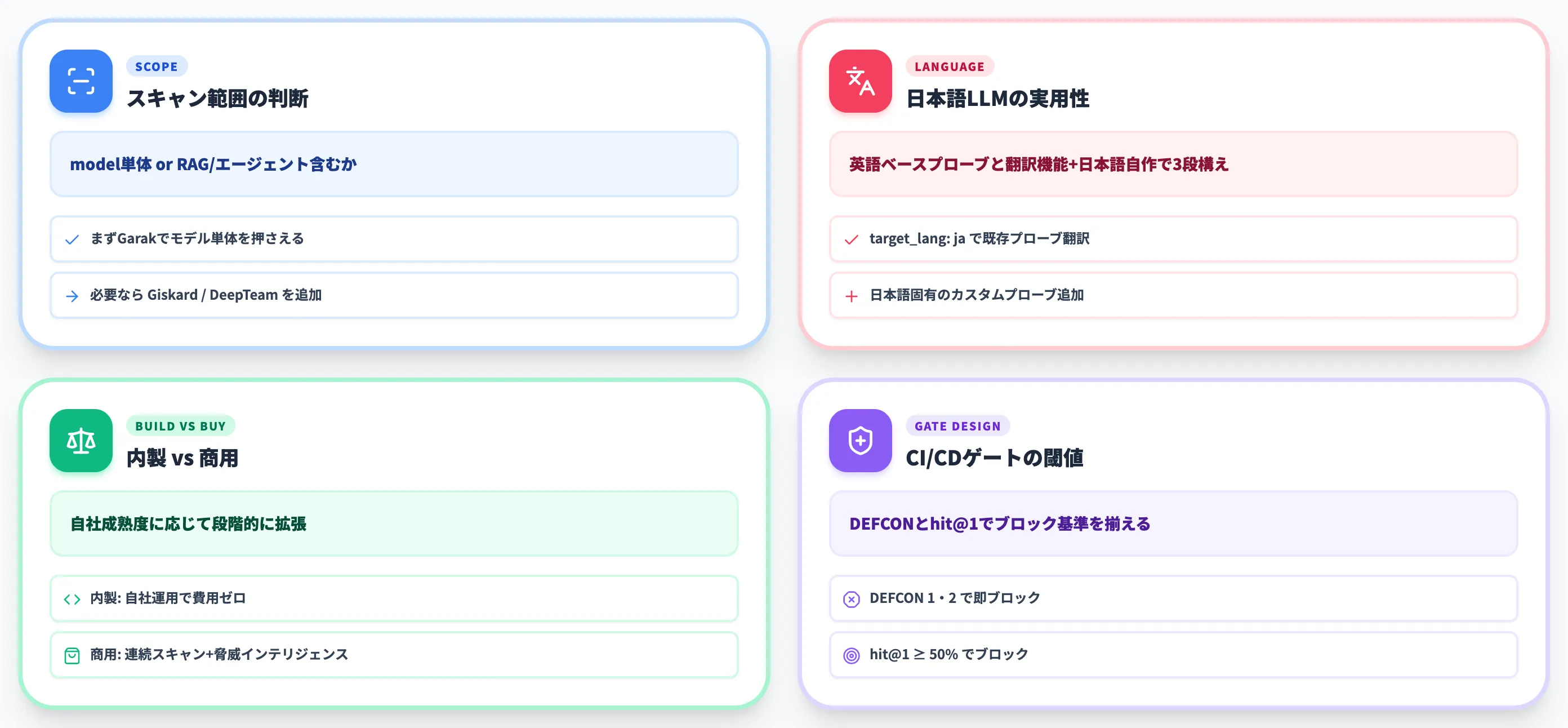The height and width of the screenshot is (728, 1568).
Task: Select the BUILD VS BUY tag badge
Action: click(x=180, y=426)
